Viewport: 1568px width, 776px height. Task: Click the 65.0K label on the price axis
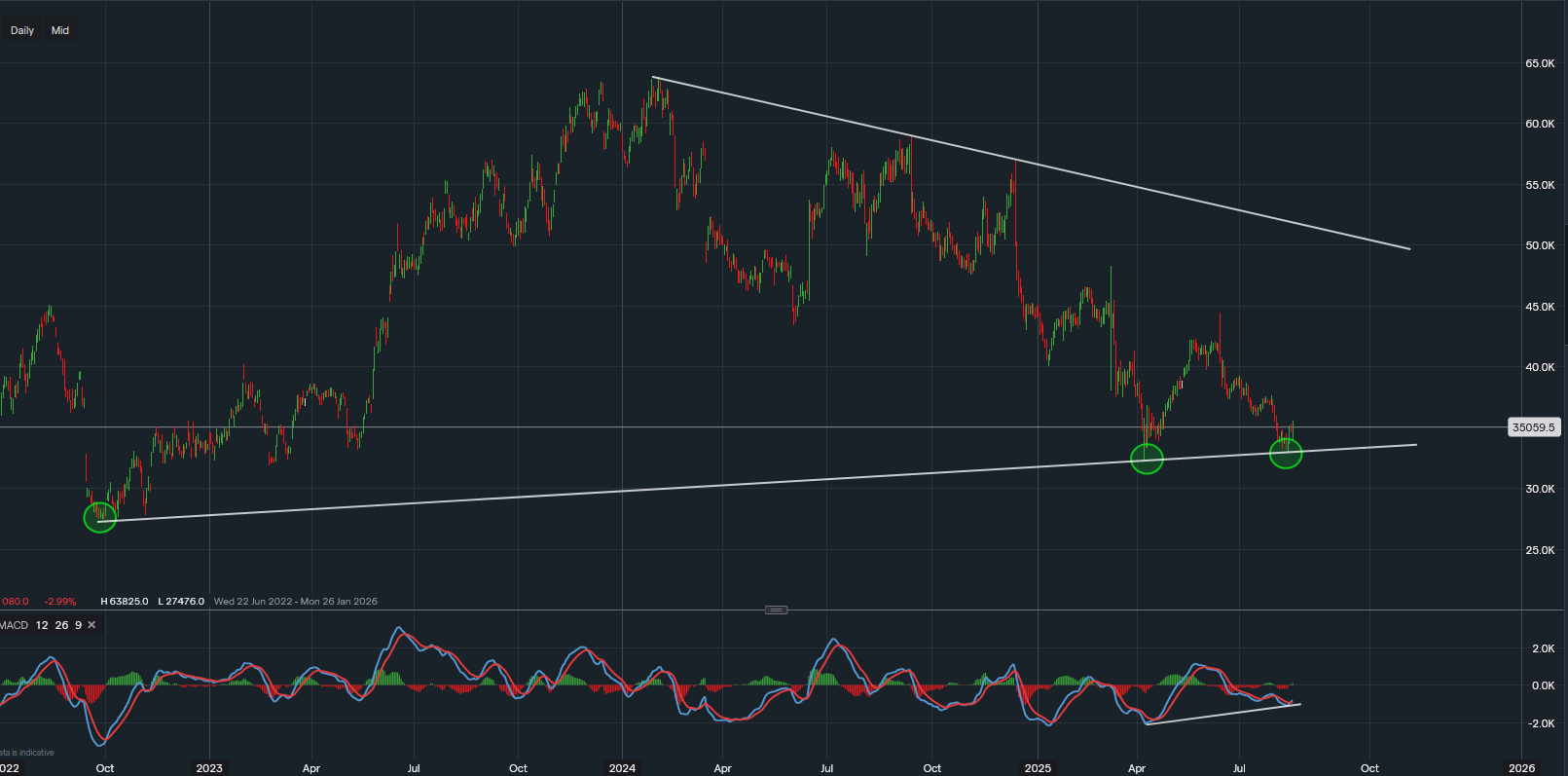point(1540,63)
